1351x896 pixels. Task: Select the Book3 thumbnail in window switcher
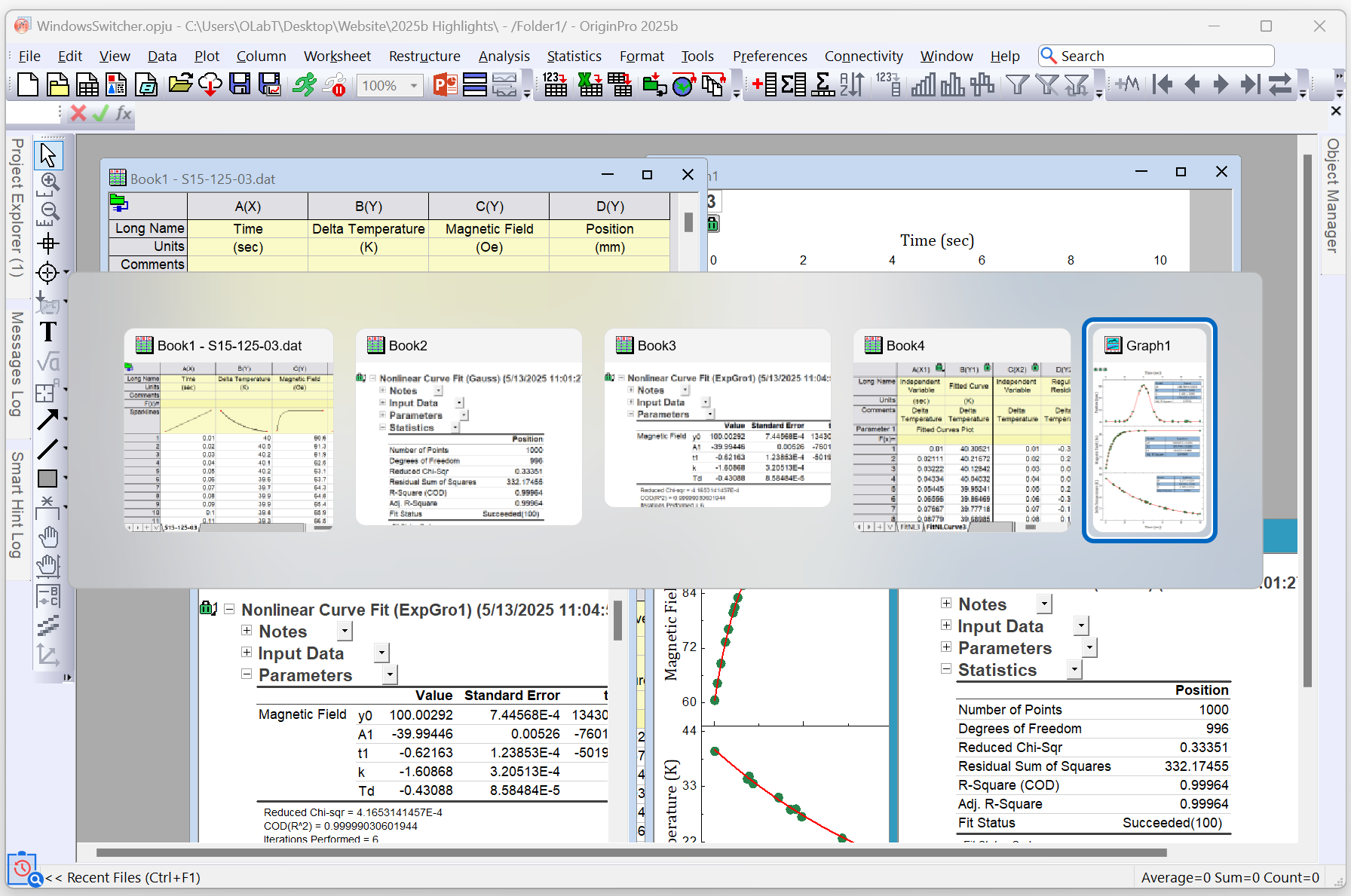click(717, 418)
